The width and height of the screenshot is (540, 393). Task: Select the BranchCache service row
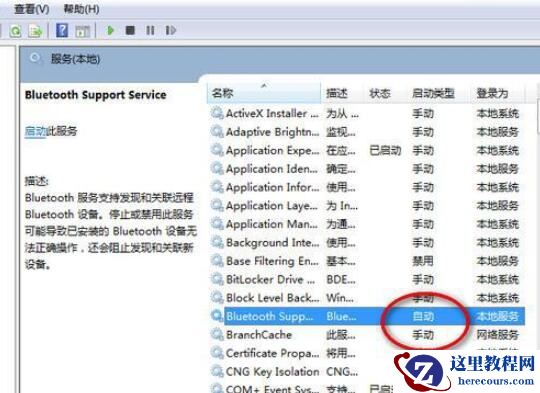(367, 335)
